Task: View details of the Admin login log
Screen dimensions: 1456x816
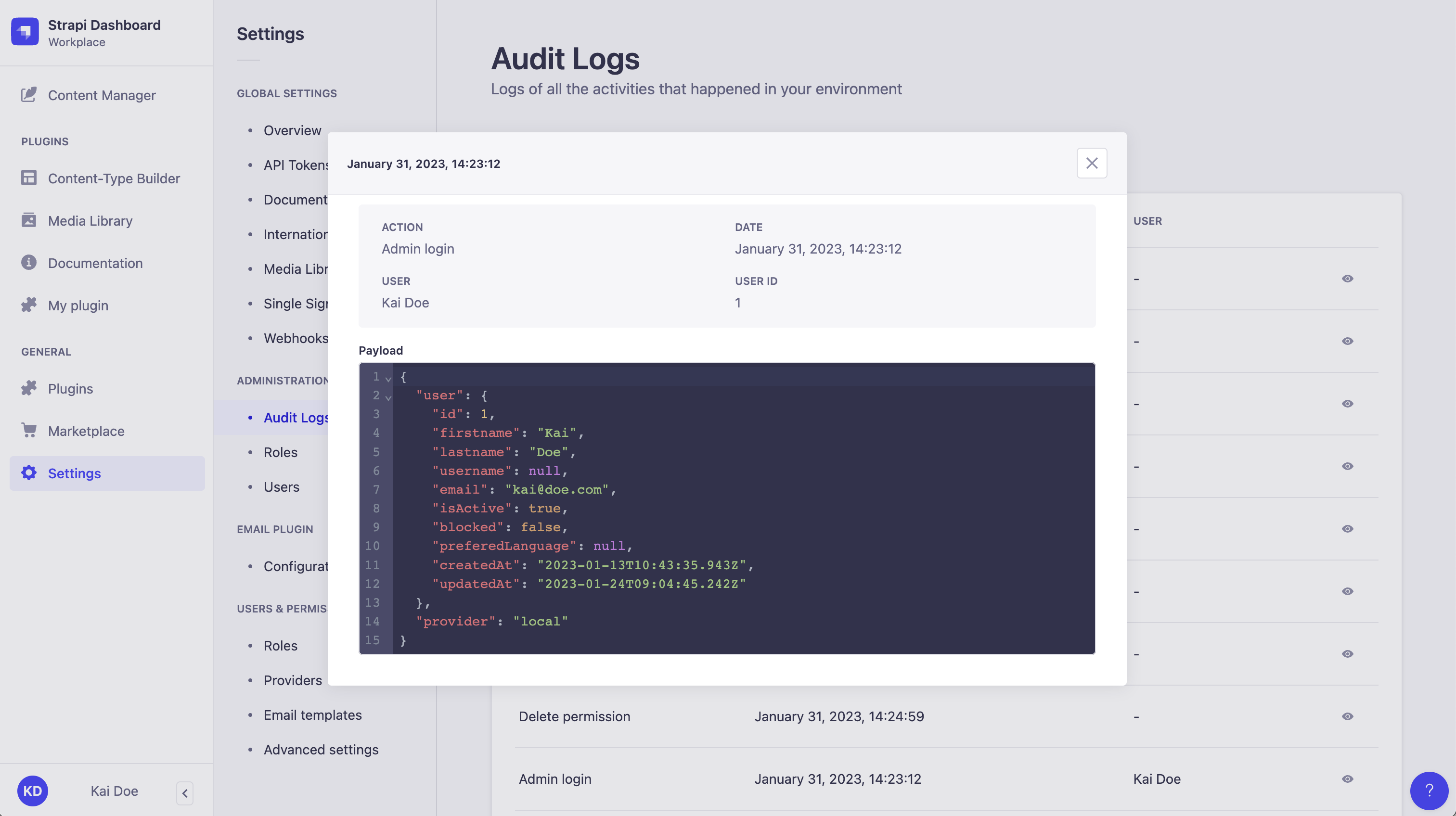Action: [1348, 778]
